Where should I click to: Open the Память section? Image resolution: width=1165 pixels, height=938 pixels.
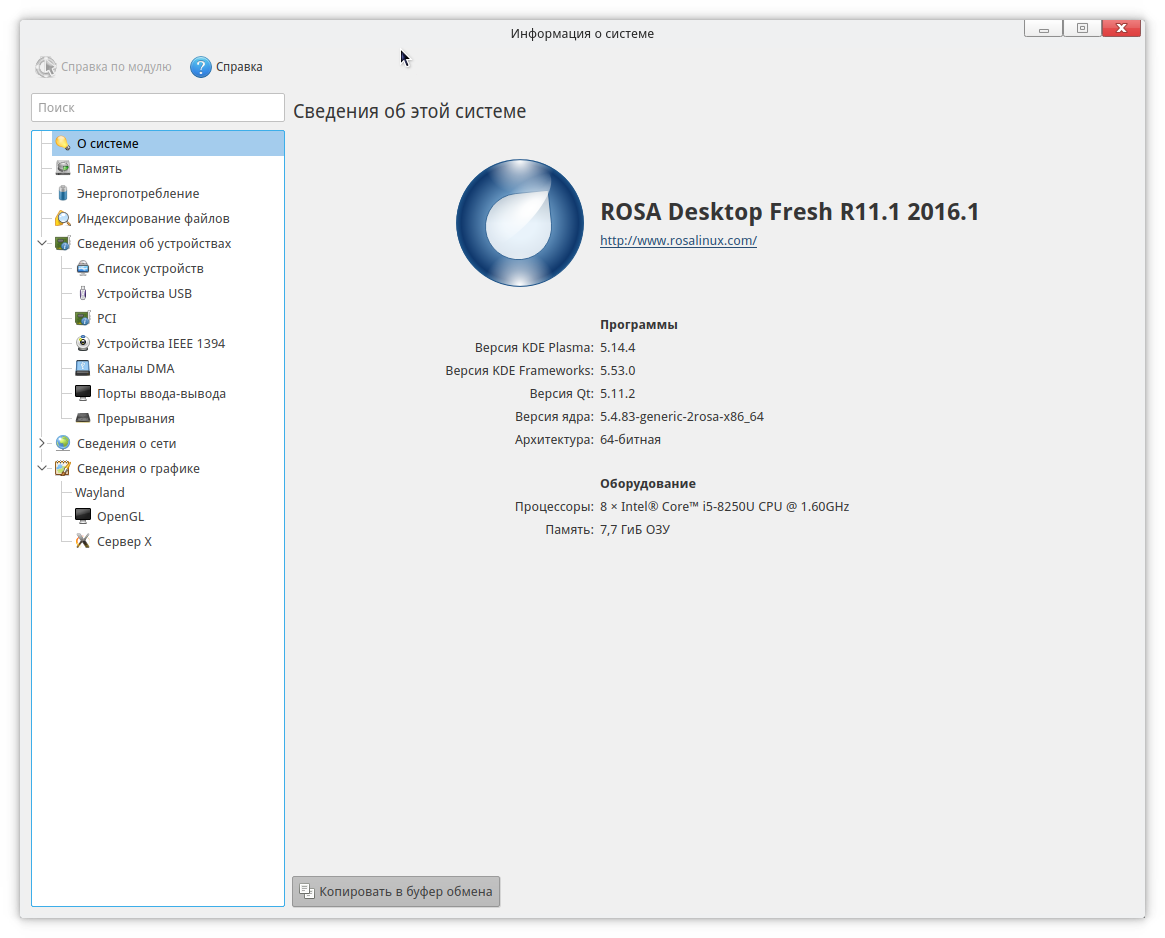[x=100, y=169]
